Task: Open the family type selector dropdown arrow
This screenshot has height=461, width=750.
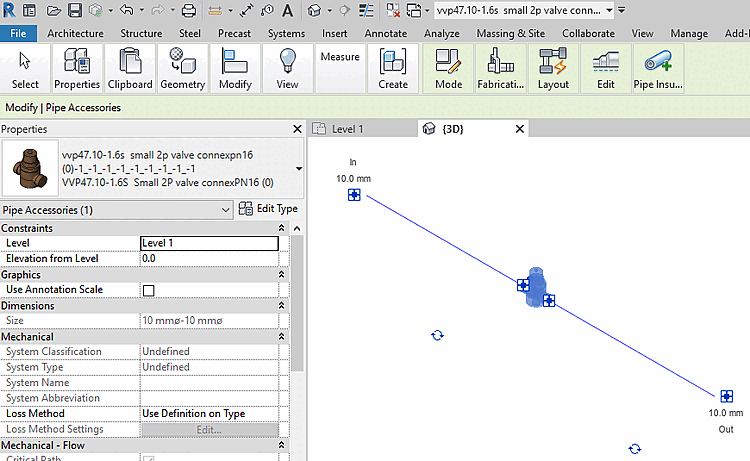Action: 298,168
